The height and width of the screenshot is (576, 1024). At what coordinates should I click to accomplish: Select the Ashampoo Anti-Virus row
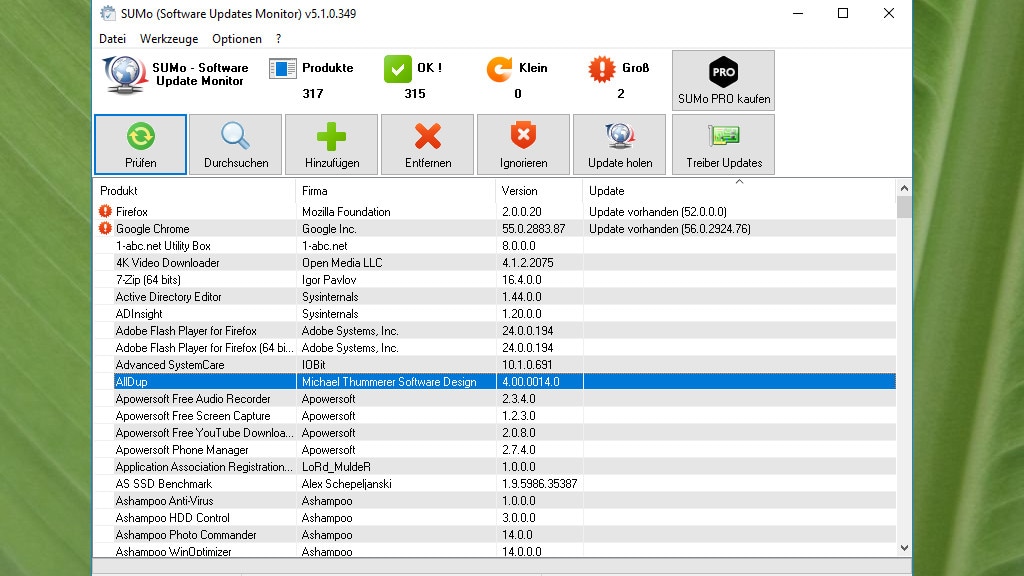(x=495, y=500)
